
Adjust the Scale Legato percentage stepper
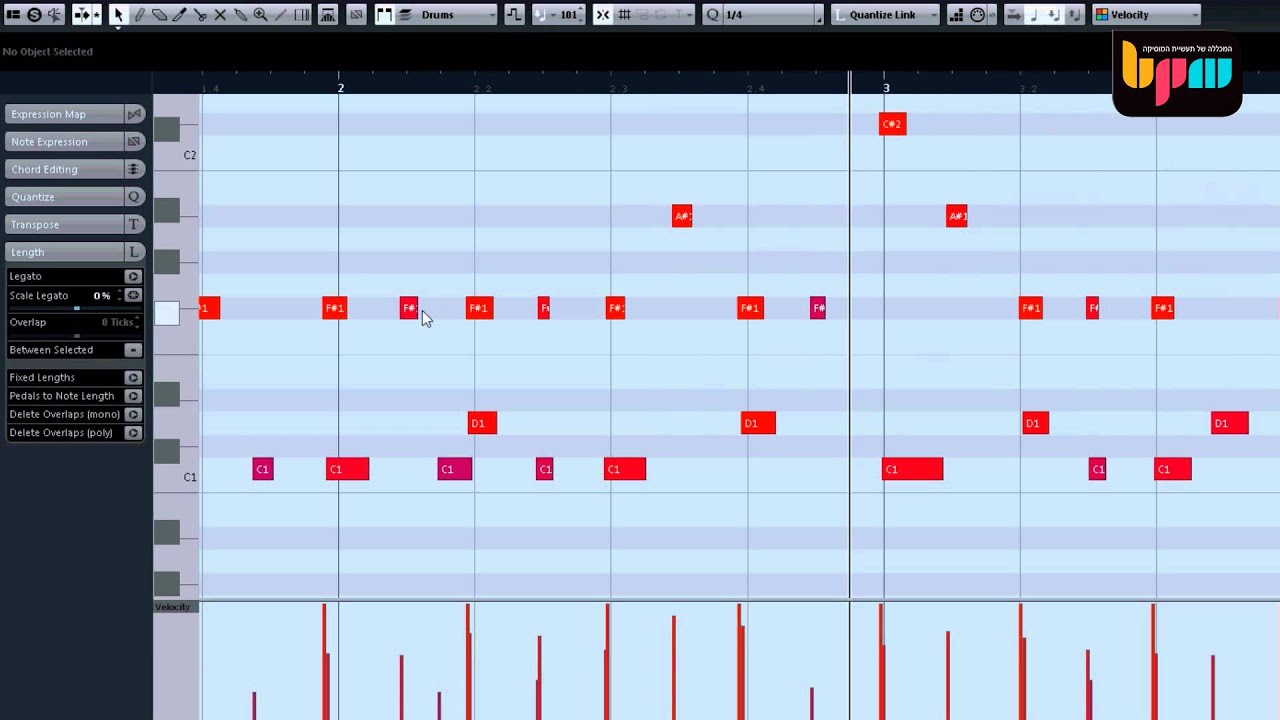tap(119, 296)
